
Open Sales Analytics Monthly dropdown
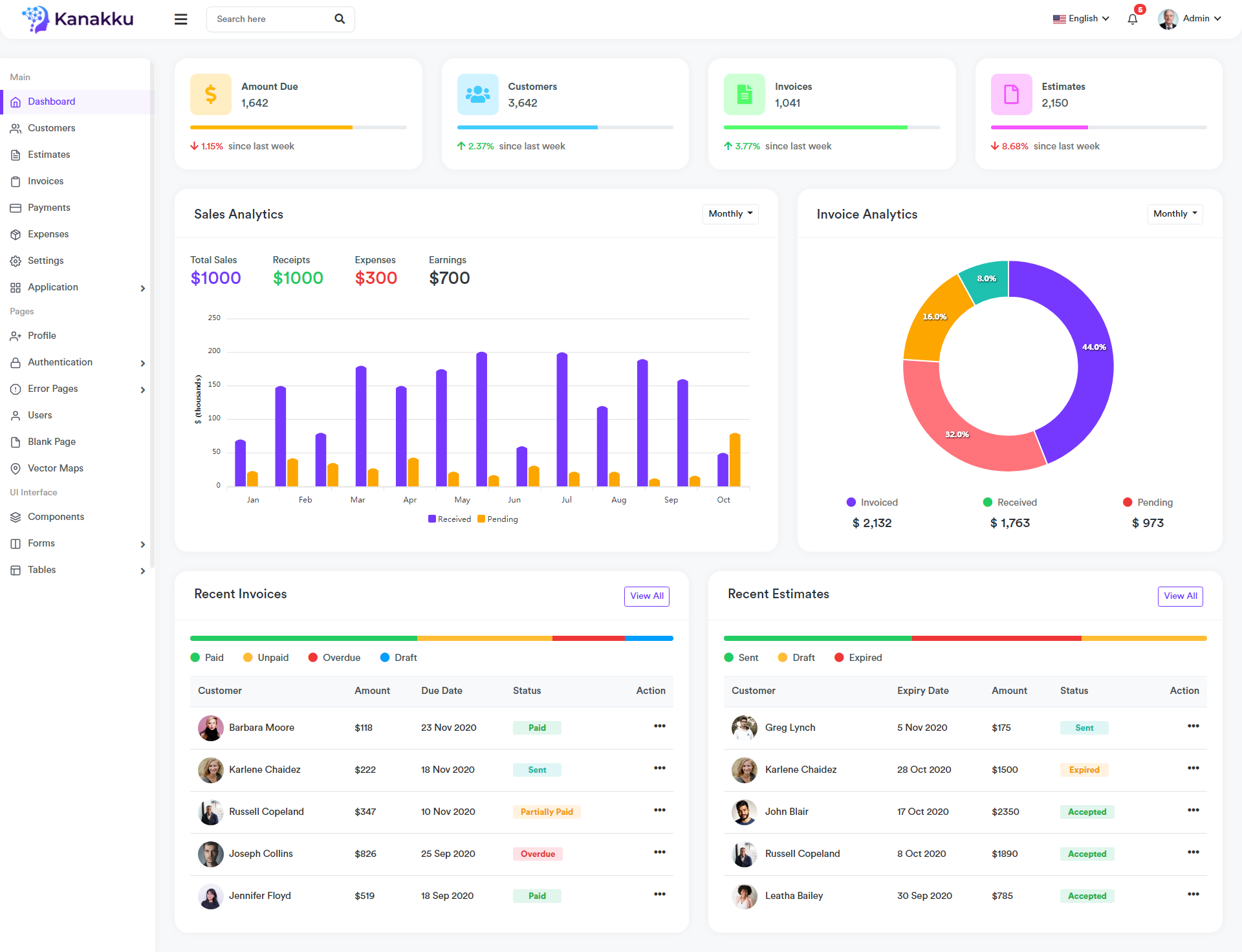pyautogui.click(x=730, y=214)
